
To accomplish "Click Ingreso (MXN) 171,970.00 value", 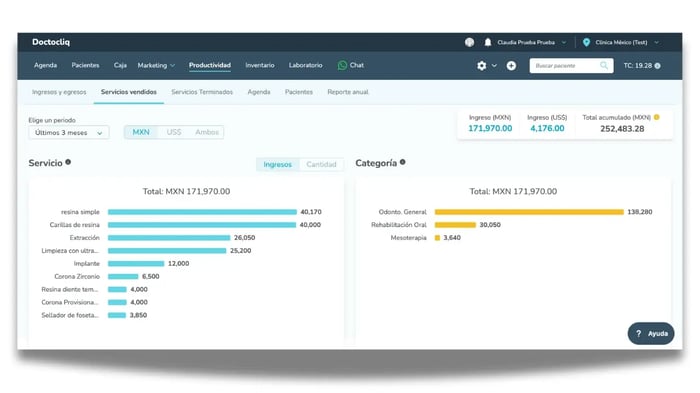I will click(490, 129).
